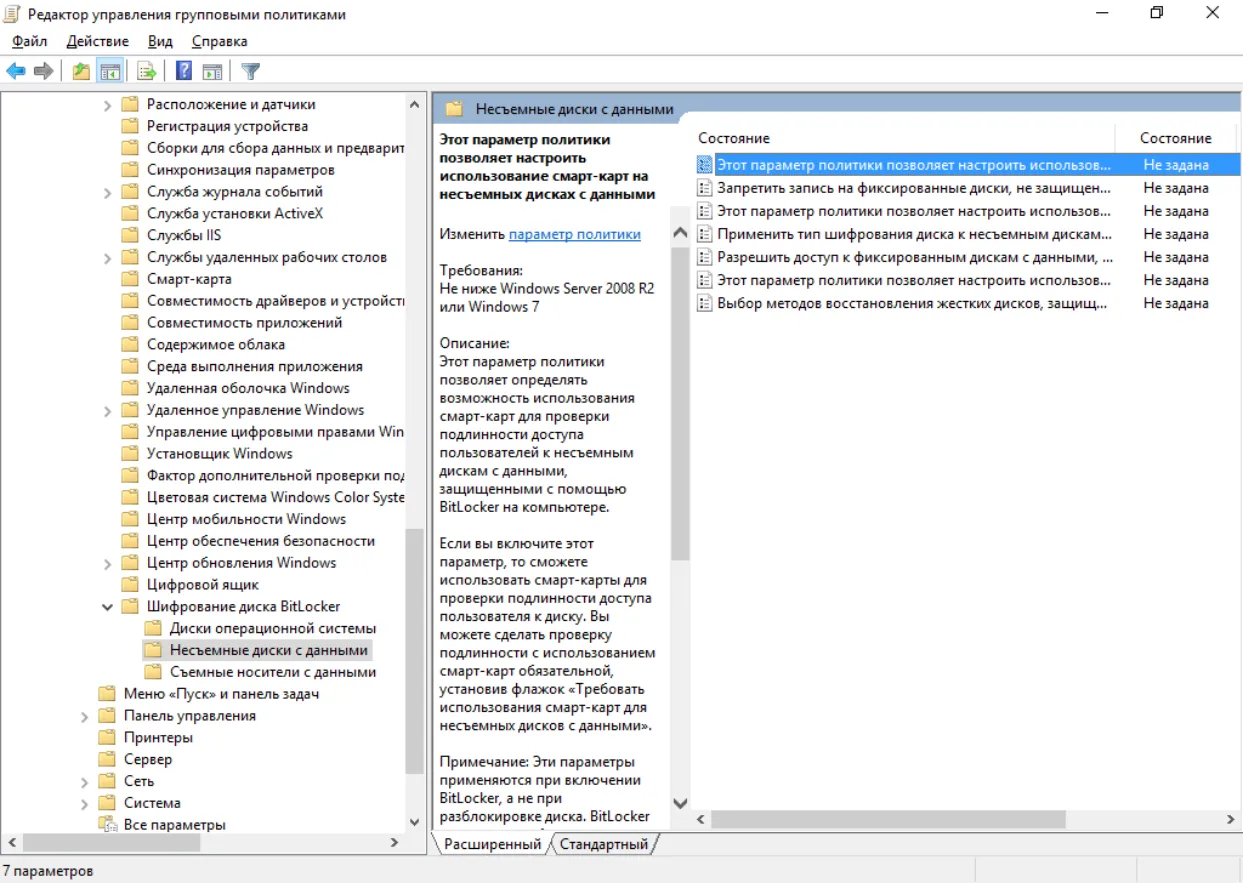Click the policy icon beside 'Разрешить доступ к фиксированным дискам'

point(705,257)
